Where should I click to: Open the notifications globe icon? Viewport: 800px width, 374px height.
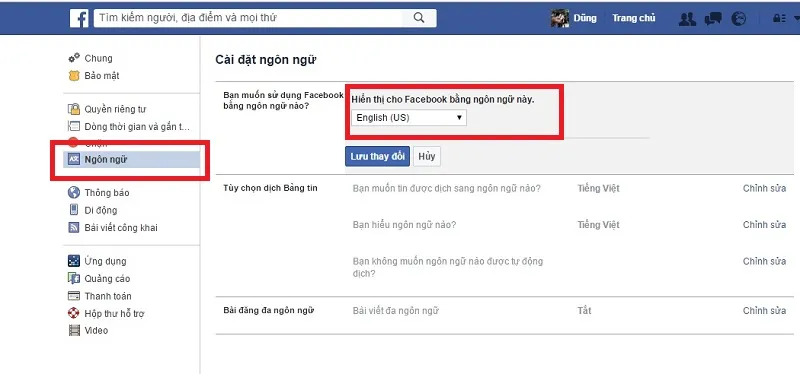(x=738, y=19)
